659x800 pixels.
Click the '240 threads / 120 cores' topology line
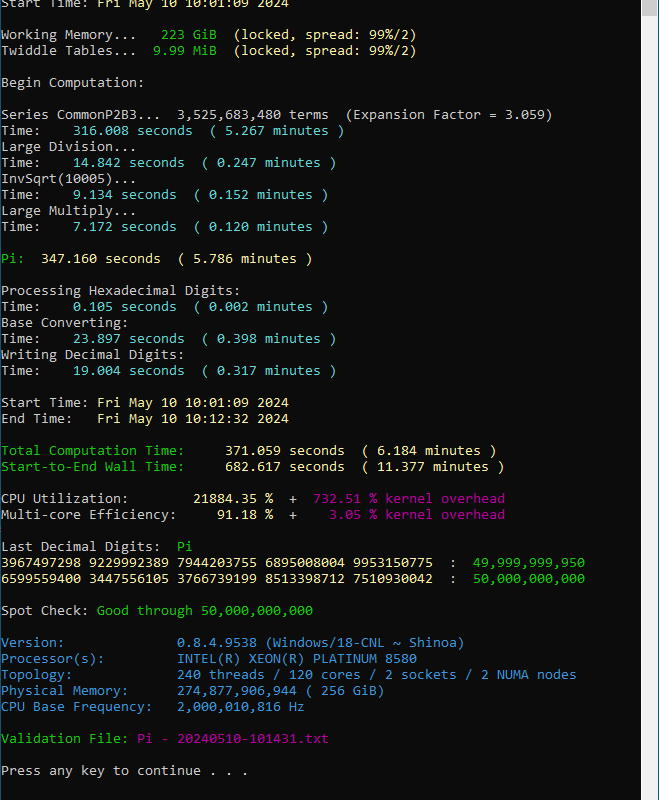tap(376, 675)
